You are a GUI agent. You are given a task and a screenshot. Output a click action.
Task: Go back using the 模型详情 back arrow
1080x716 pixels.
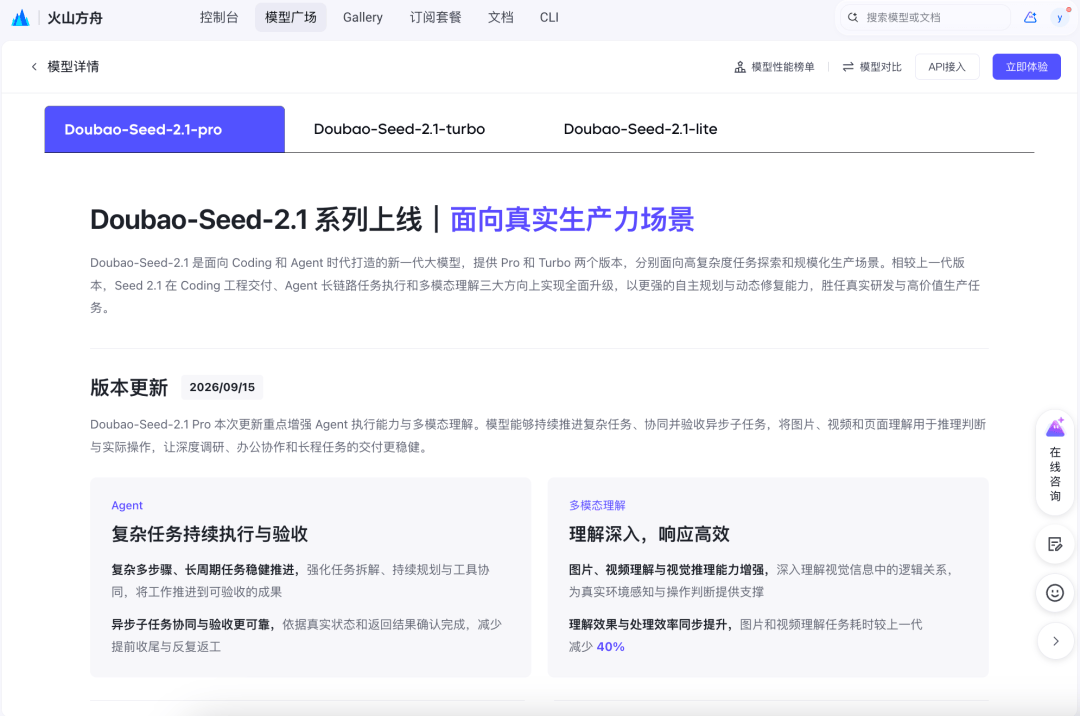(x=34, y=67)
